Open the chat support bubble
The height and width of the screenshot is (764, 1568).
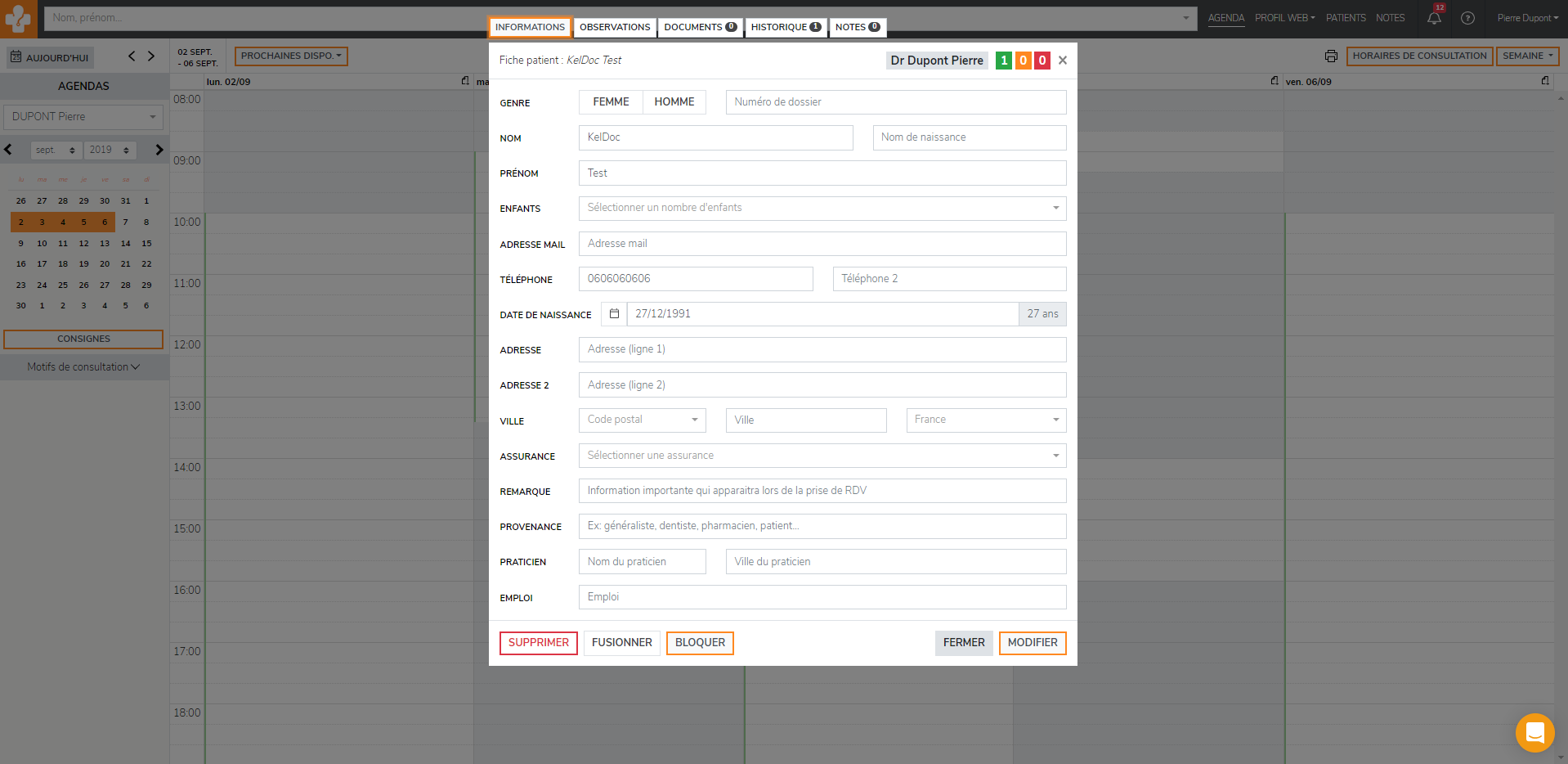pos(1534,732)
